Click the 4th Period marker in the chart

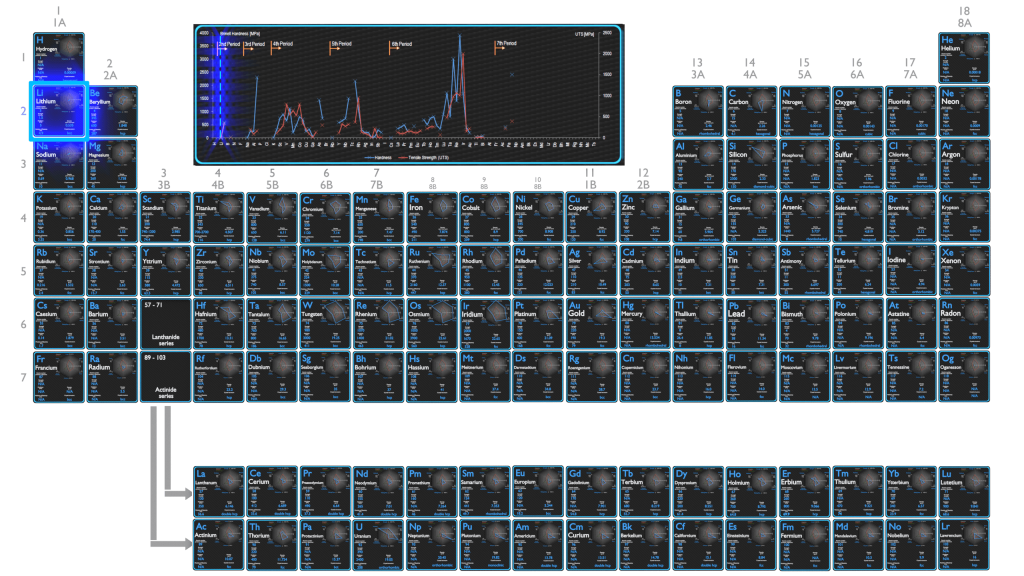coord(282,45)
